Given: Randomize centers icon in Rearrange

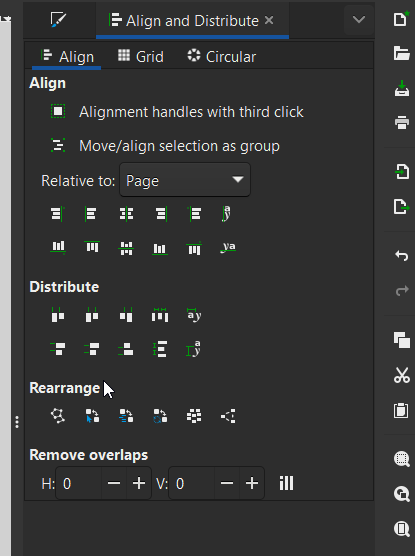Looking at the screenshot, I should (194, 416).
